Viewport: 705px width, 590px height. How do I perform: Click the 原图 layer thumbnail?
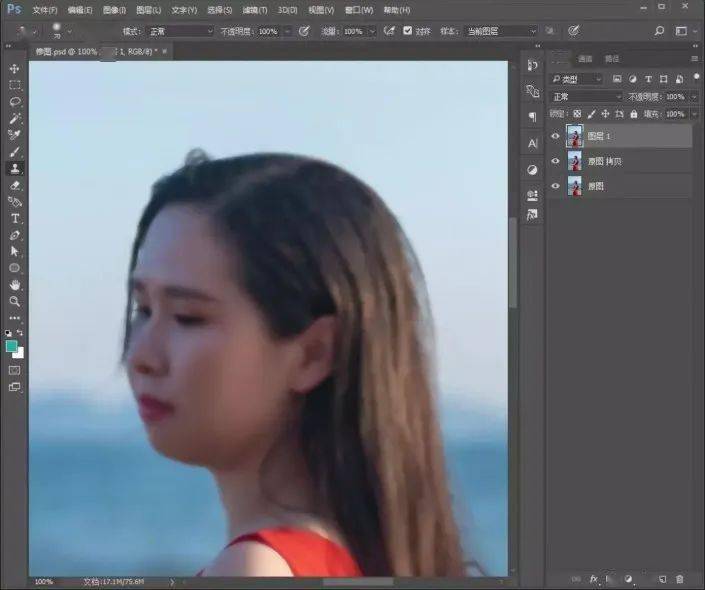click(575, 186)
